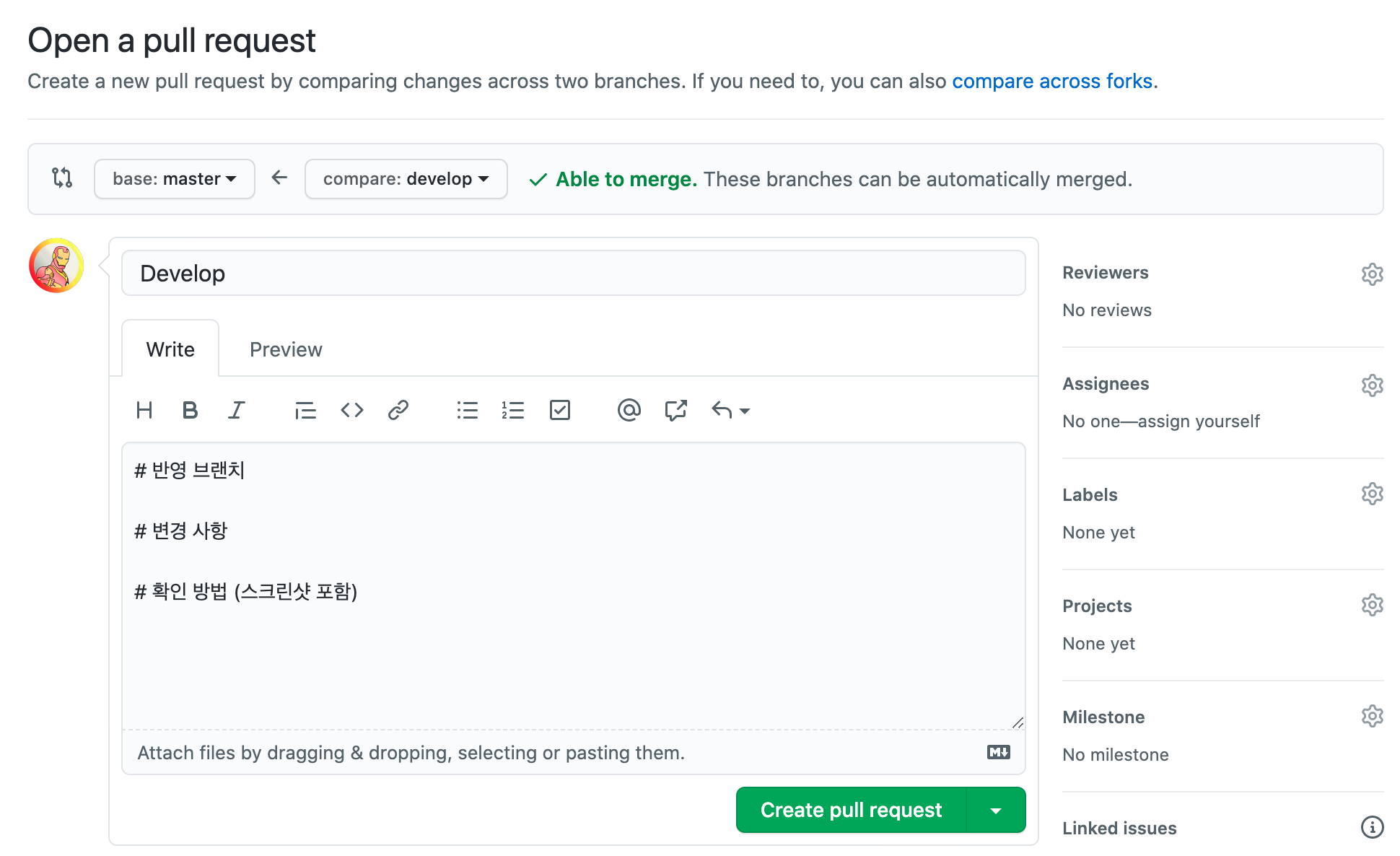
Task: Open compare: develop branch dropdown
Action: 406,179
